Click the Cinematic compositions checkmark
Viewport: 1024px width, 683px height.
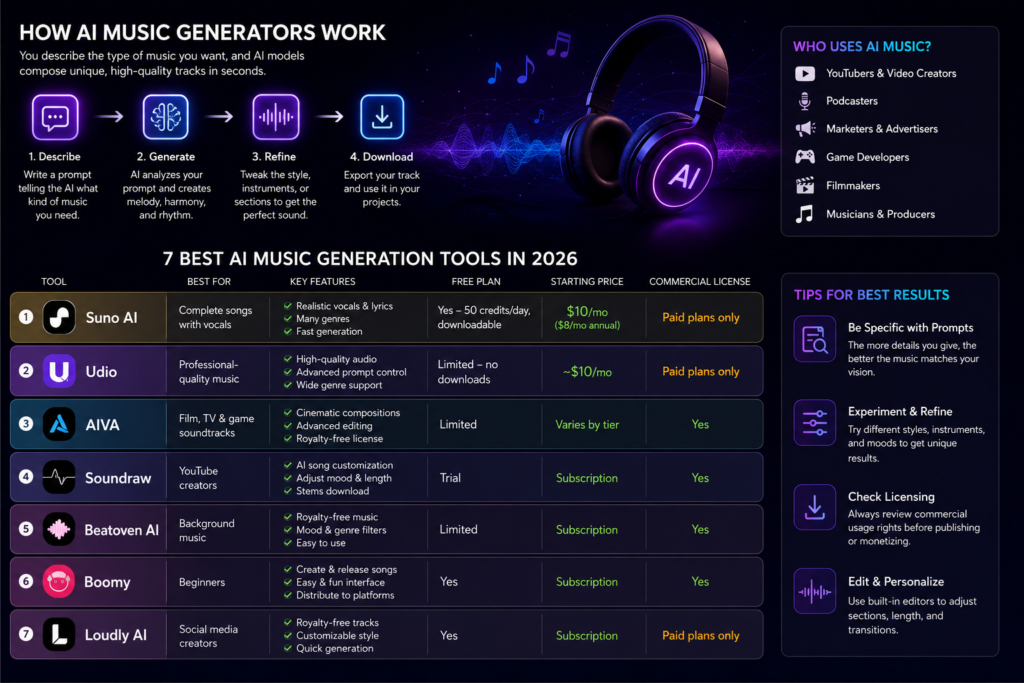click(287, 413)
